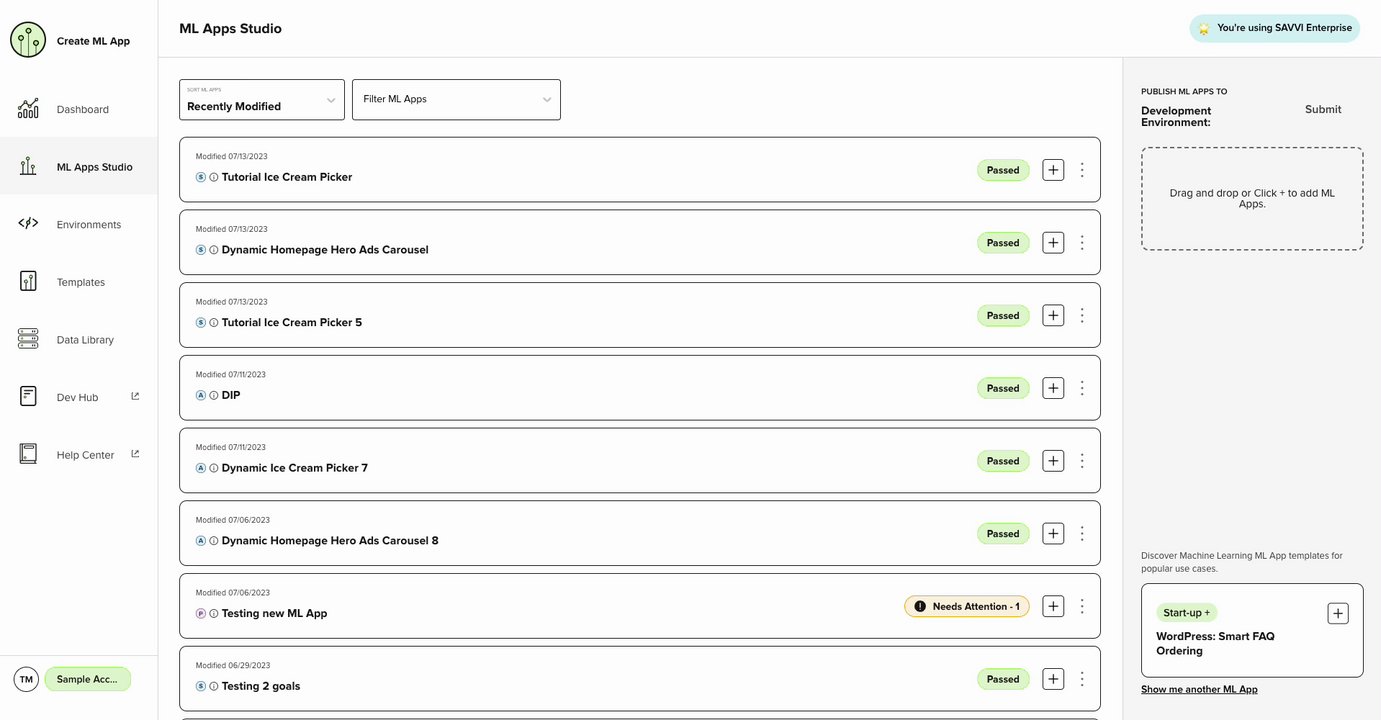Open Templates from the sidebar
1381x720 pixels.
pyautogui.click(x=80, y=282)
